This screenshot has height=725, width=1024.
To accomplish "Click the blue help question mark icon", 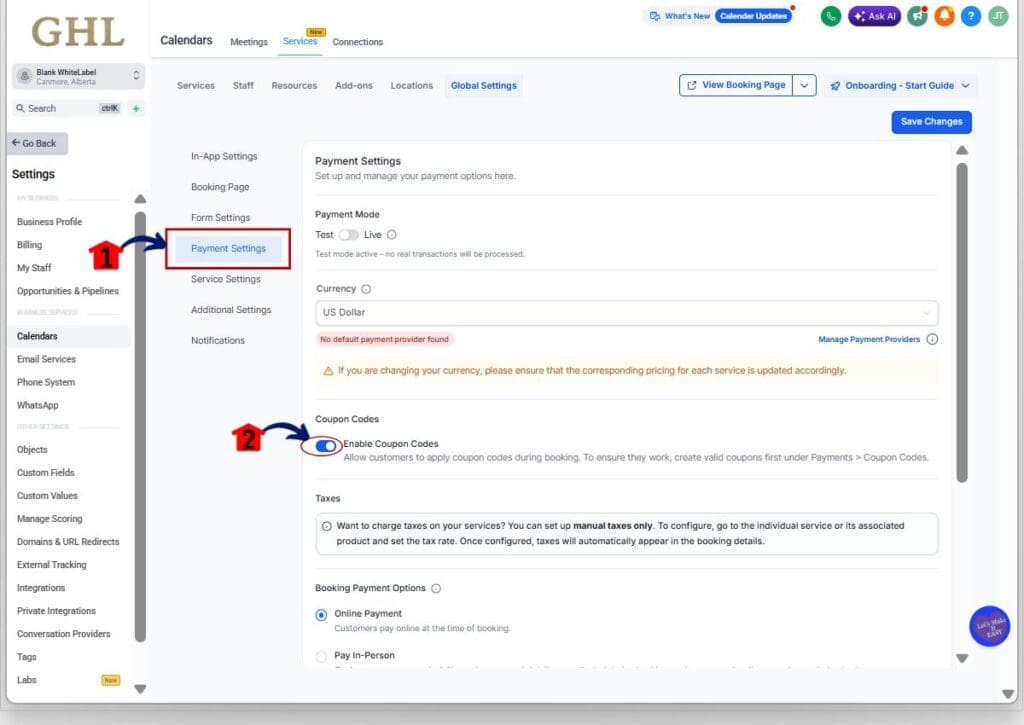I will click(x=970, y=16).
